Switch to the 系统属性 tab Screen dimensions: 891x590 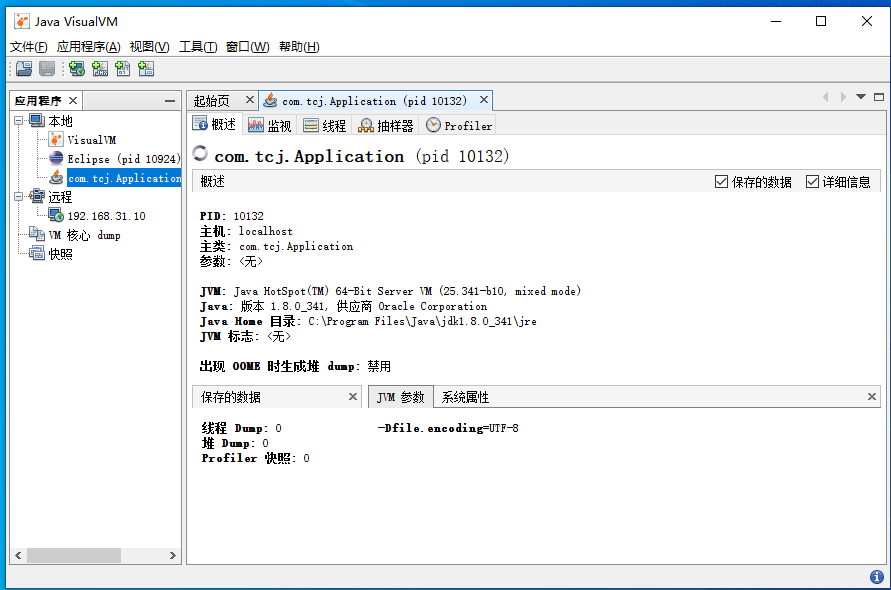[465, 397]
